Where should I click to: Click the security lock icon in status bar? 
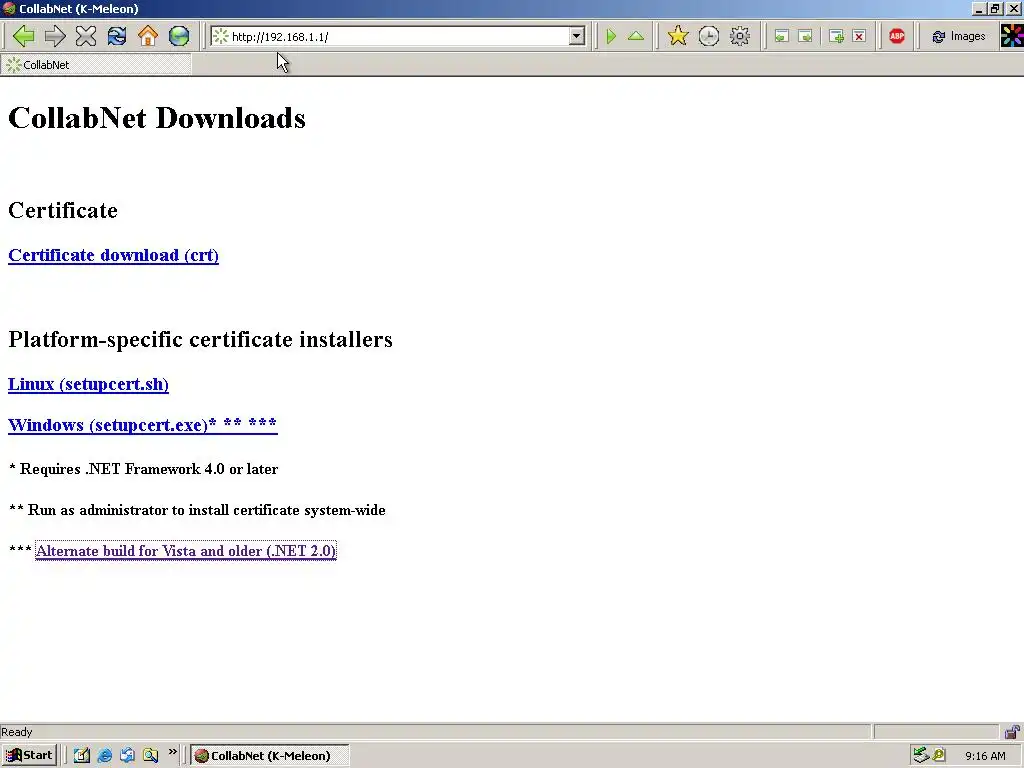pos(1012,731)
